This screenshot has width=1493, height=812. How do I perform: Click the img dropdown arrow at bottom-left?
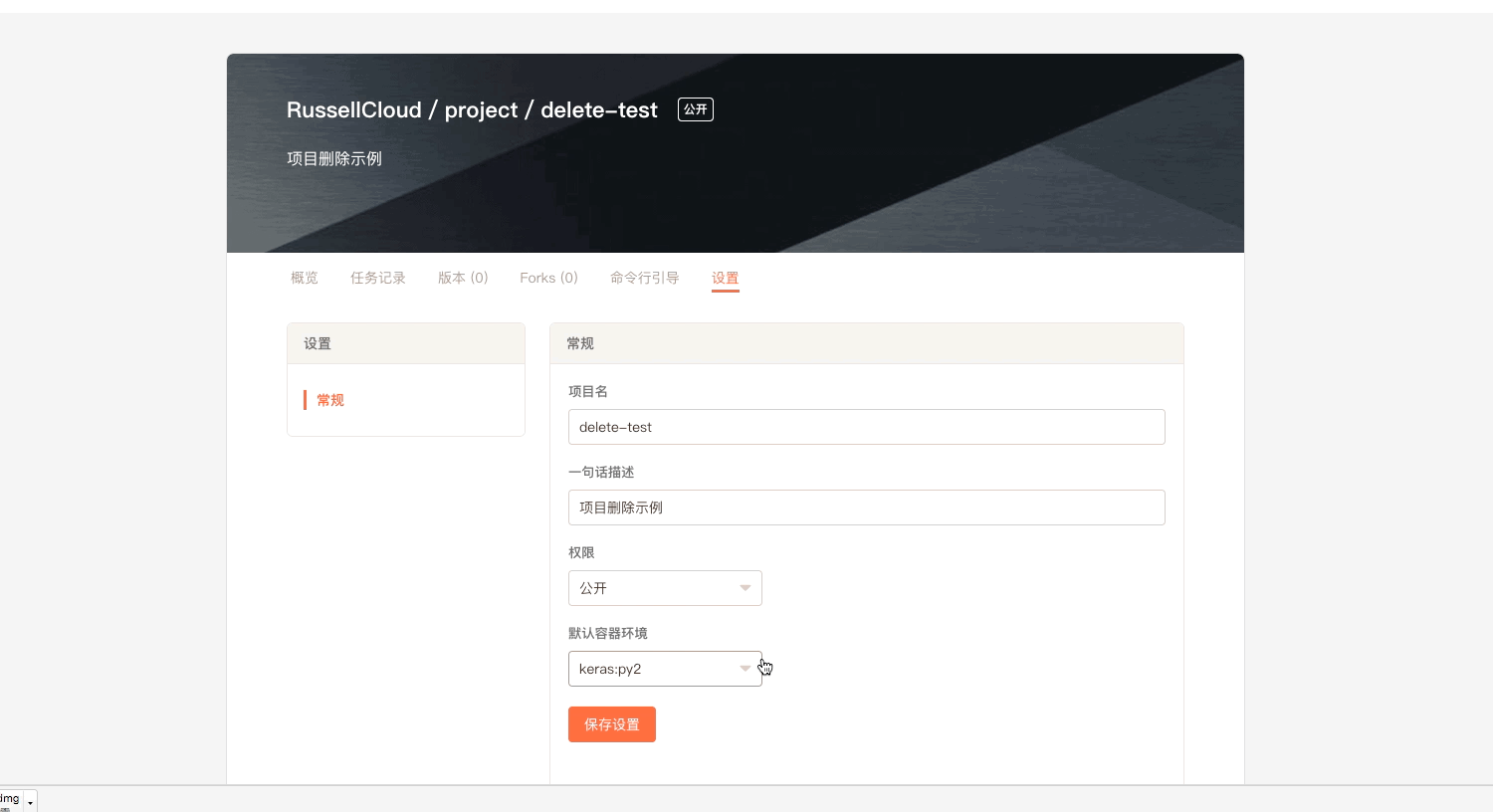pos(30,802)
